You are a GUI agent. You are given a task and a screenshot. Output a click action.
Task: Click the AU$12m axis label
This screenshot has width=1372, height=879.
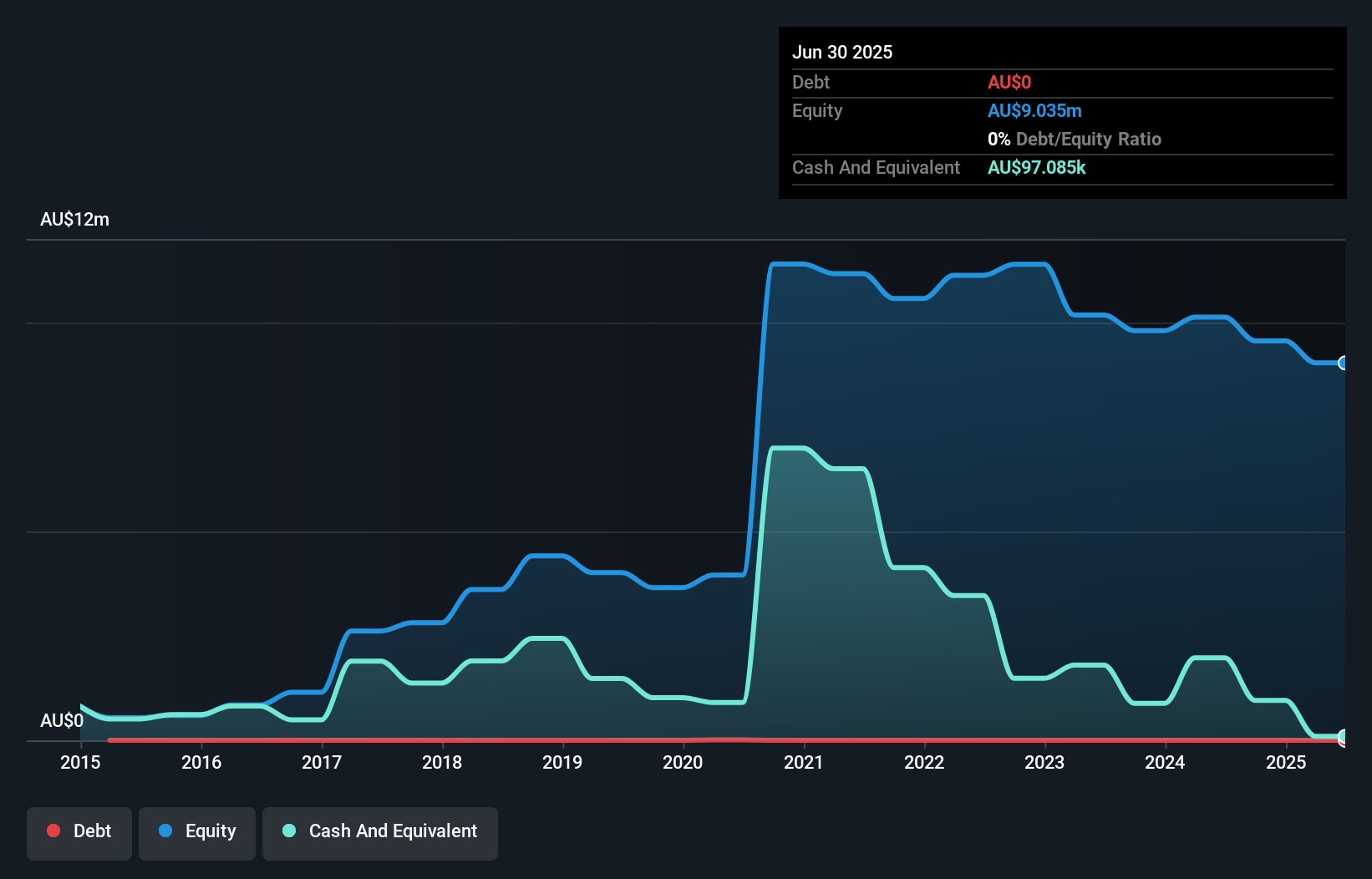coord(74,219)
